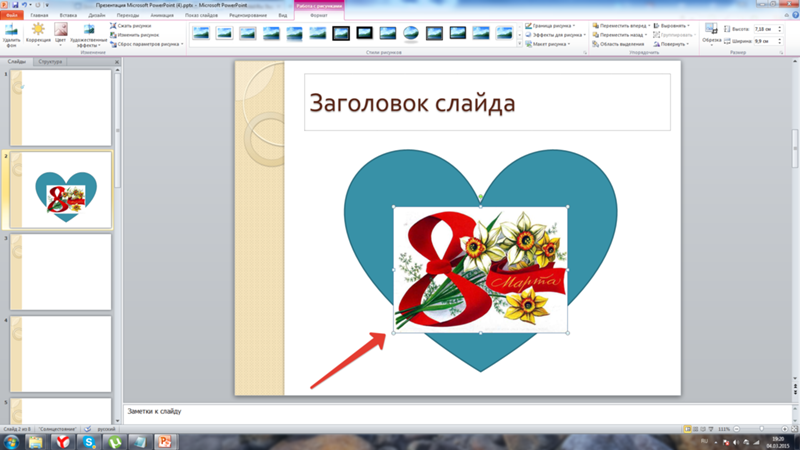The image size is (800, 450).
Task: Open the Выровнять align dropdown
Action: tap(671, 26)
